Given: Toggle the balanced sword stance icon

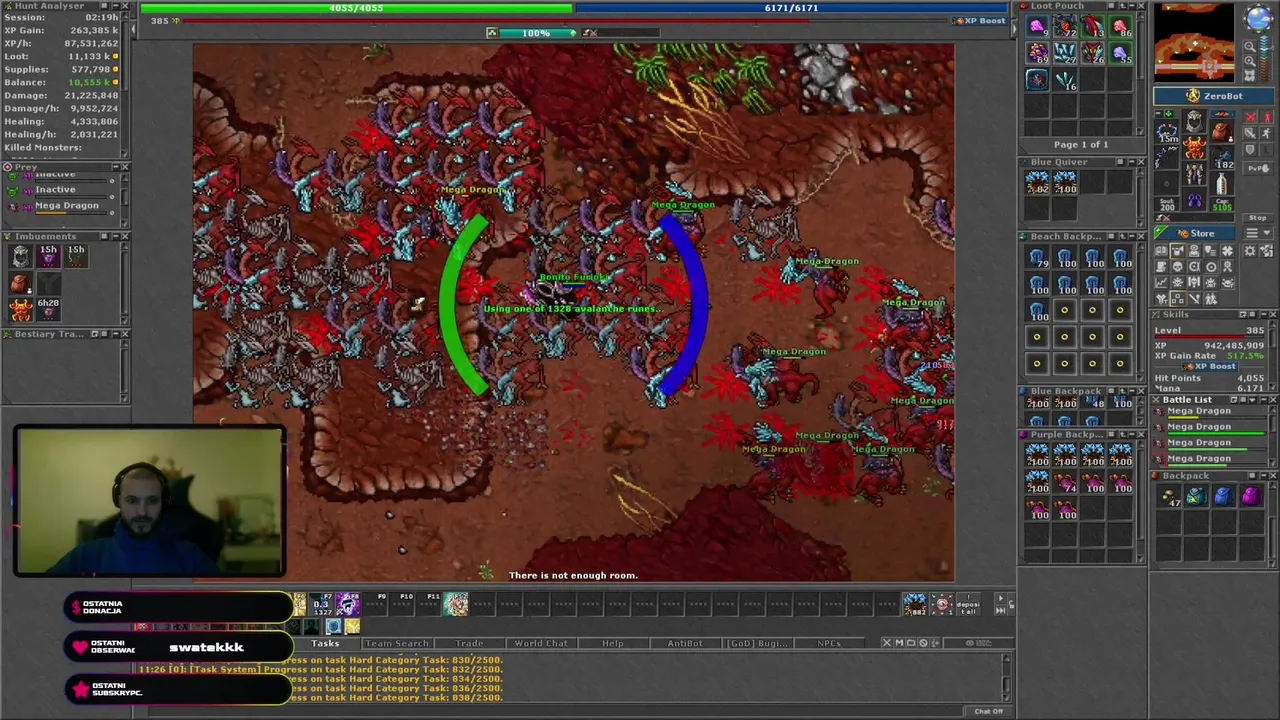Looking at the screenshot, I should [x=1251, y=134].
